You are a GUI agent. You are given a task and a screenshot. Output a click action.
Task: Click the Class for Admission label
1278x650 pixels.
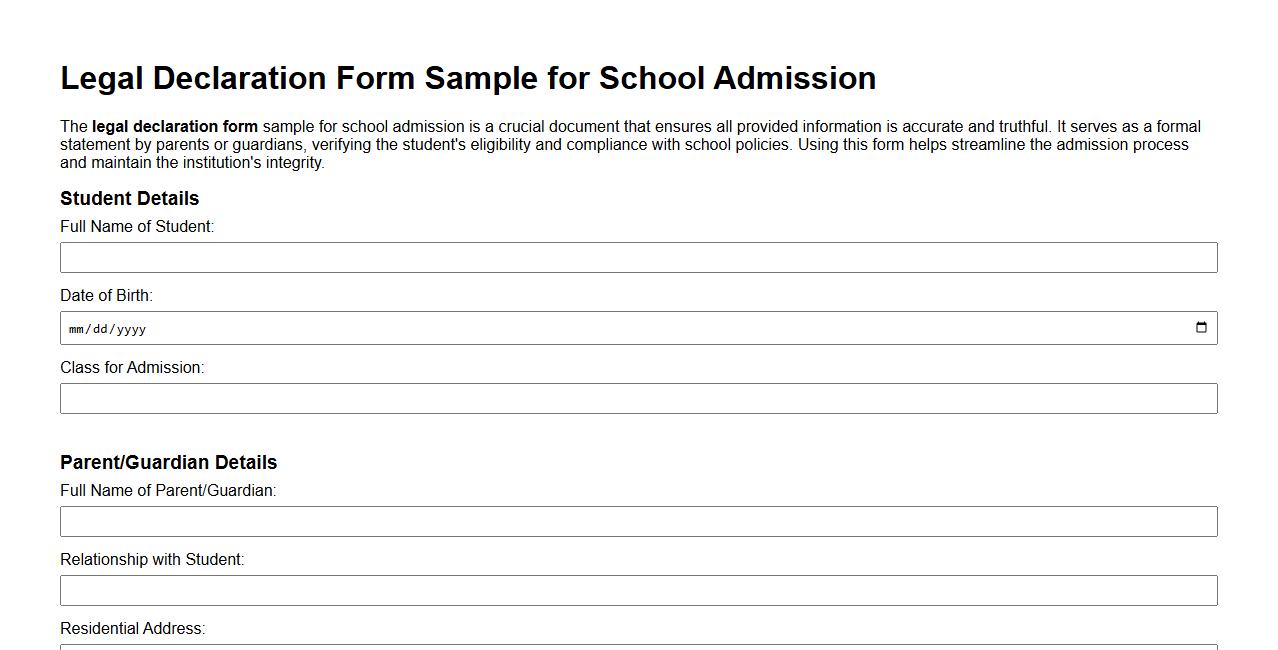(x=132, y=367)
